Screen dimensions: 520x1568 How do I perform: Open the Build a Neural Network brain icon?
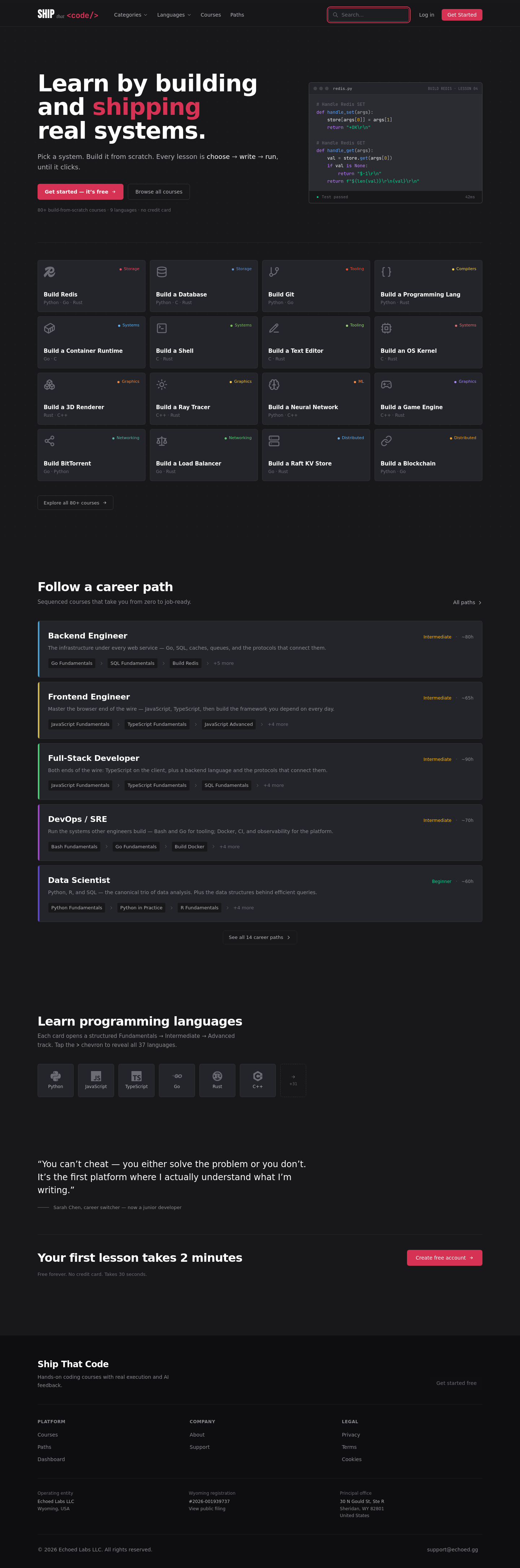tap(274, 385)
